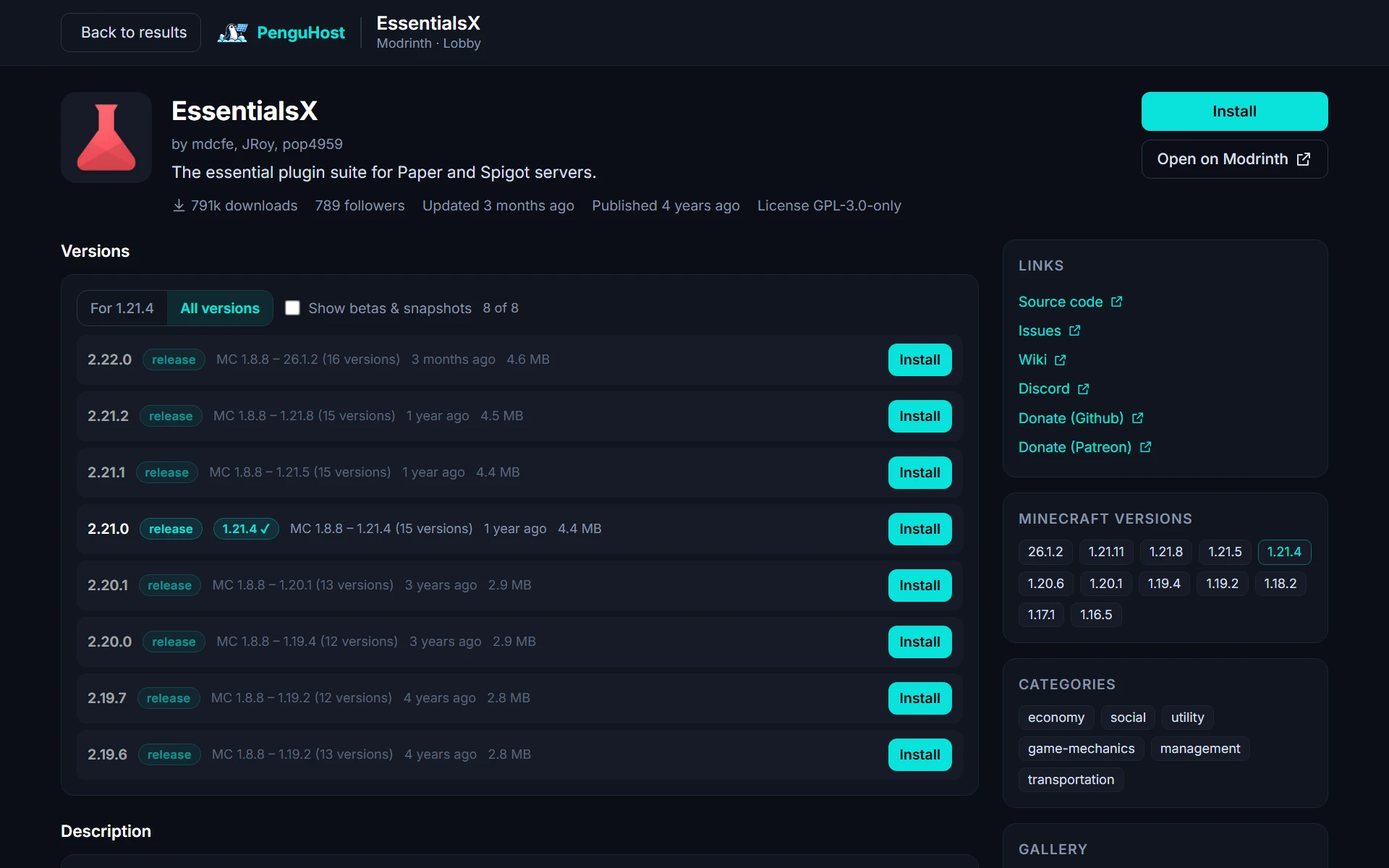This screenshot has width=1389, height=868.
Task: Enable the Show betas & snapshots checkbox
Action: (x=292, y=308)
